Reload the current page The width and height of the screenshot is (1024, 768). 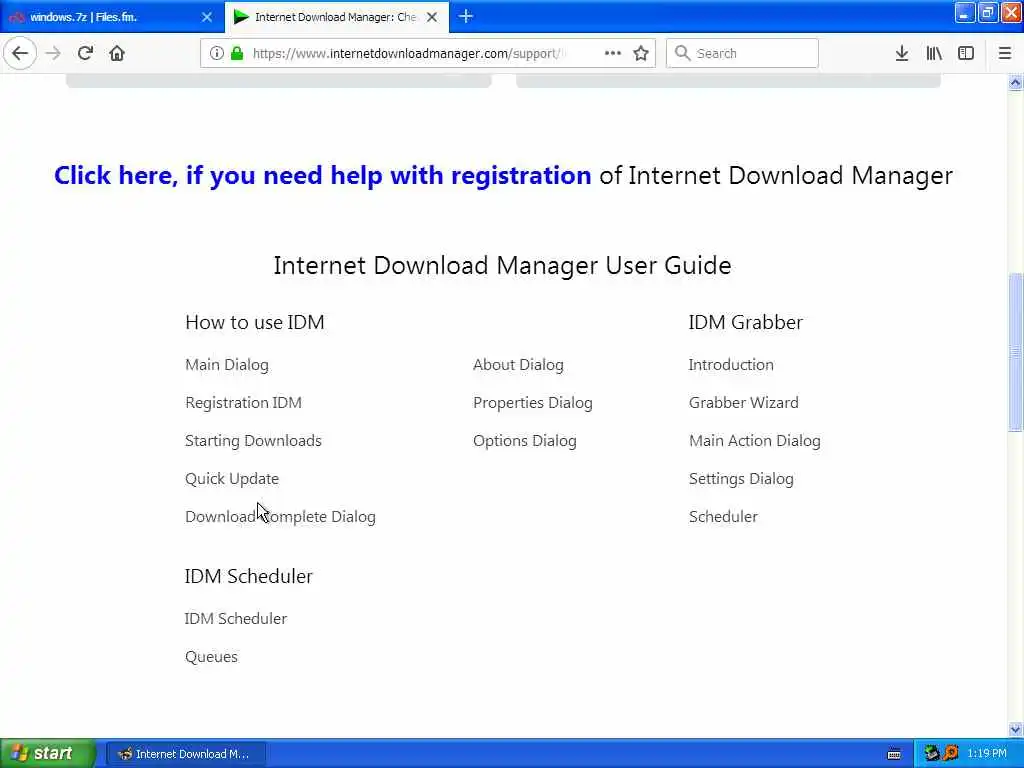coord(85,53)
